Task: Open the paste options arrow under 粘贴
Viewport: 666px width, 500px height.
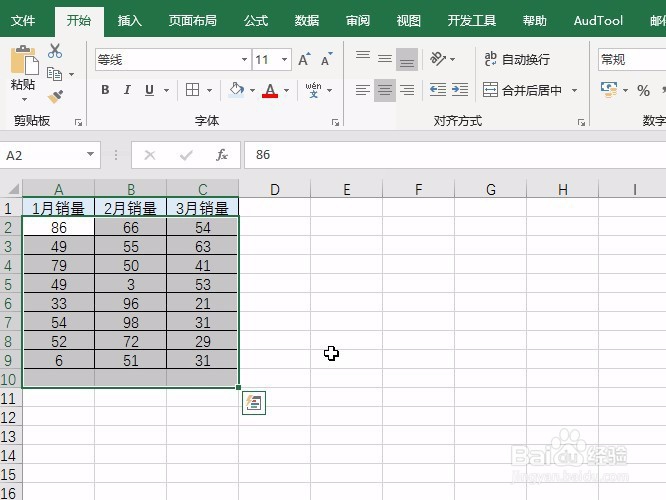Action: [24, 99]
